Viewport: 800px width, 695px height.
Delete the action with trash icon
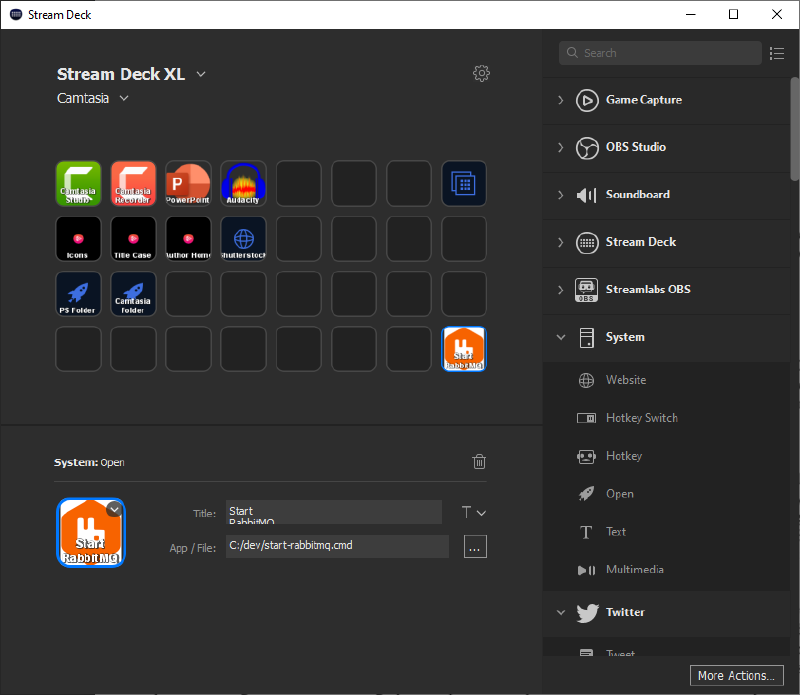(479, 461)
